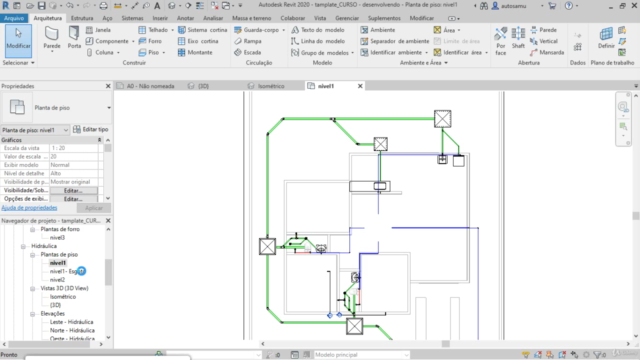Image resolution: width=640 pixels, height=360 pixels.
Task: Select the Escada stair tool
Action: click(248, 52)
